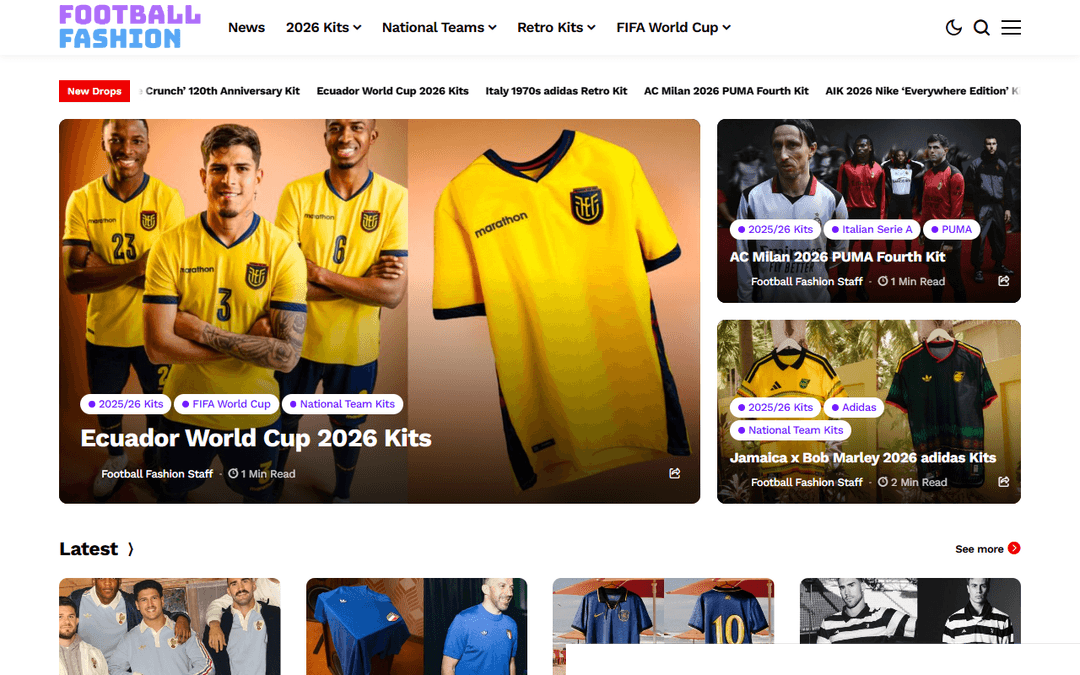Open Italy 1970s adidas Retro Kit ticker link
Screen dimensions: 1080x675
click(557, 91)
